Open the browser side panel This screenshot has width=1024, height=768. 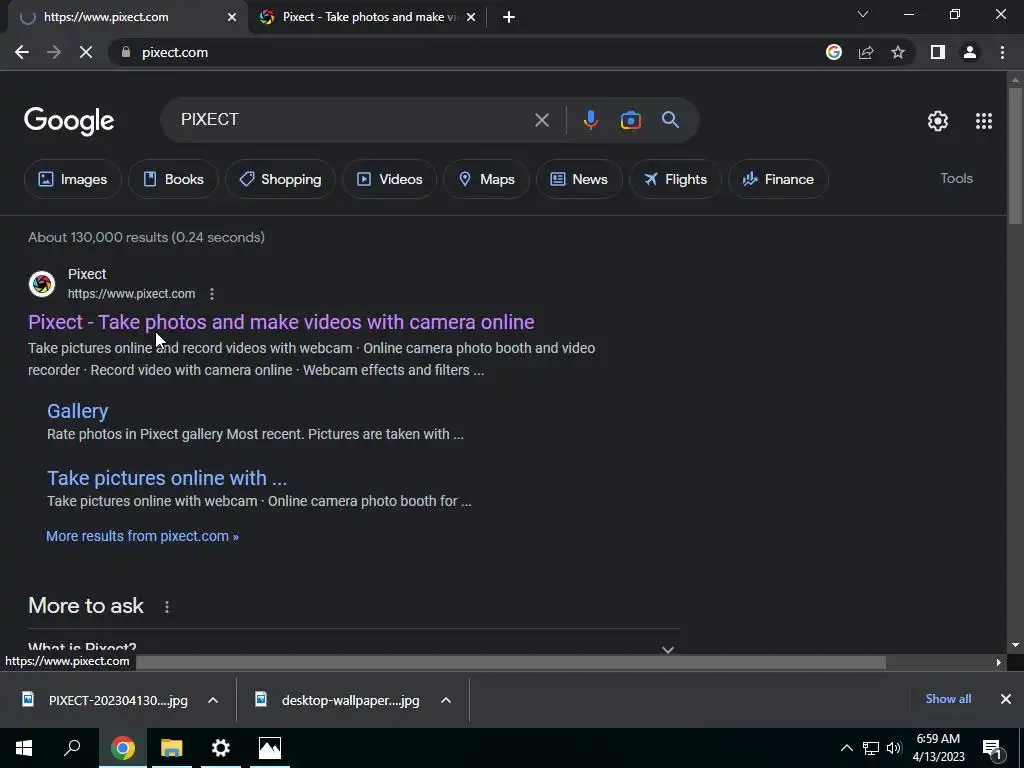pos(938,52)
